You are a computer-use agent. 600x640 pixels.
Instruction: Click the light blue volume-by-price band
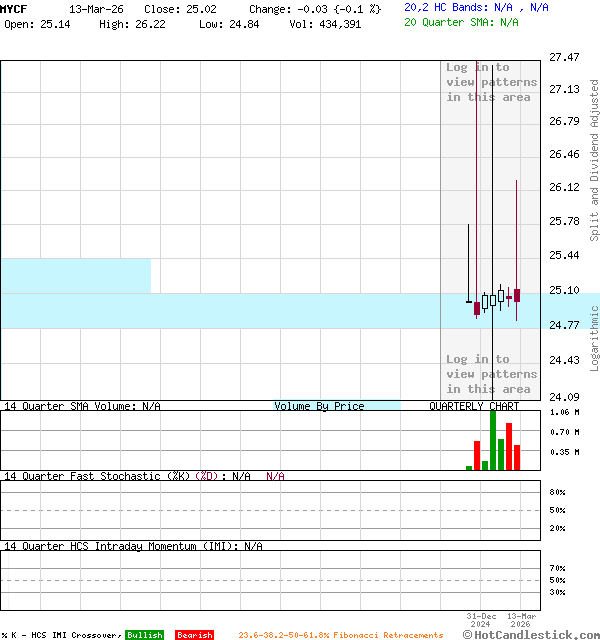[220, 310]
